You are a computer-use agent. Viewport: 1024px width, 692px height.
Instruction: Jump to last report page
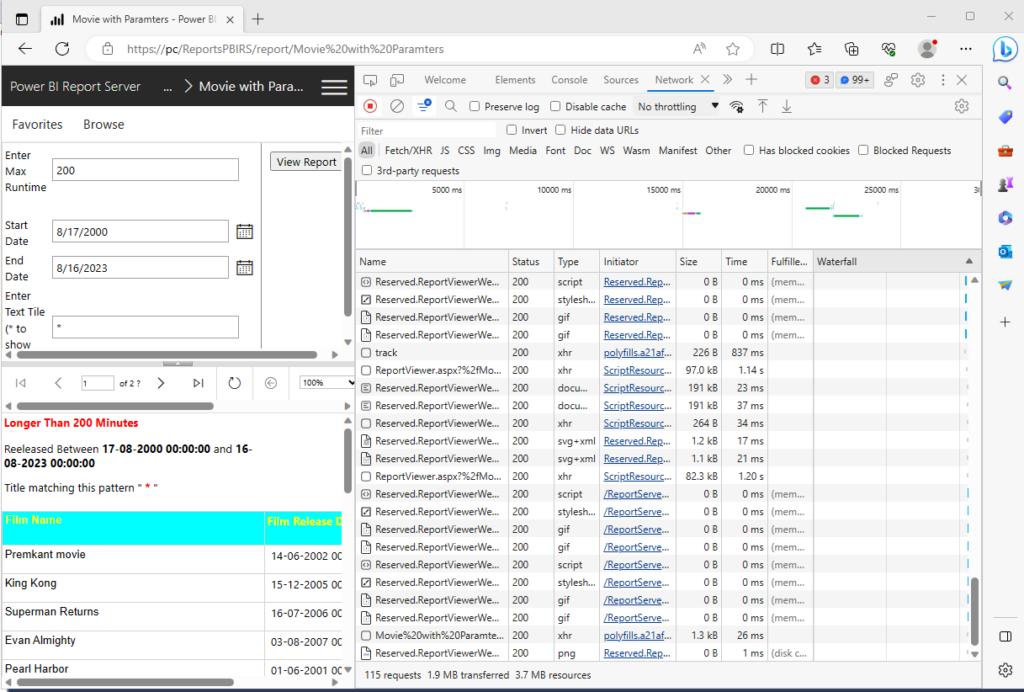point(198,383)
